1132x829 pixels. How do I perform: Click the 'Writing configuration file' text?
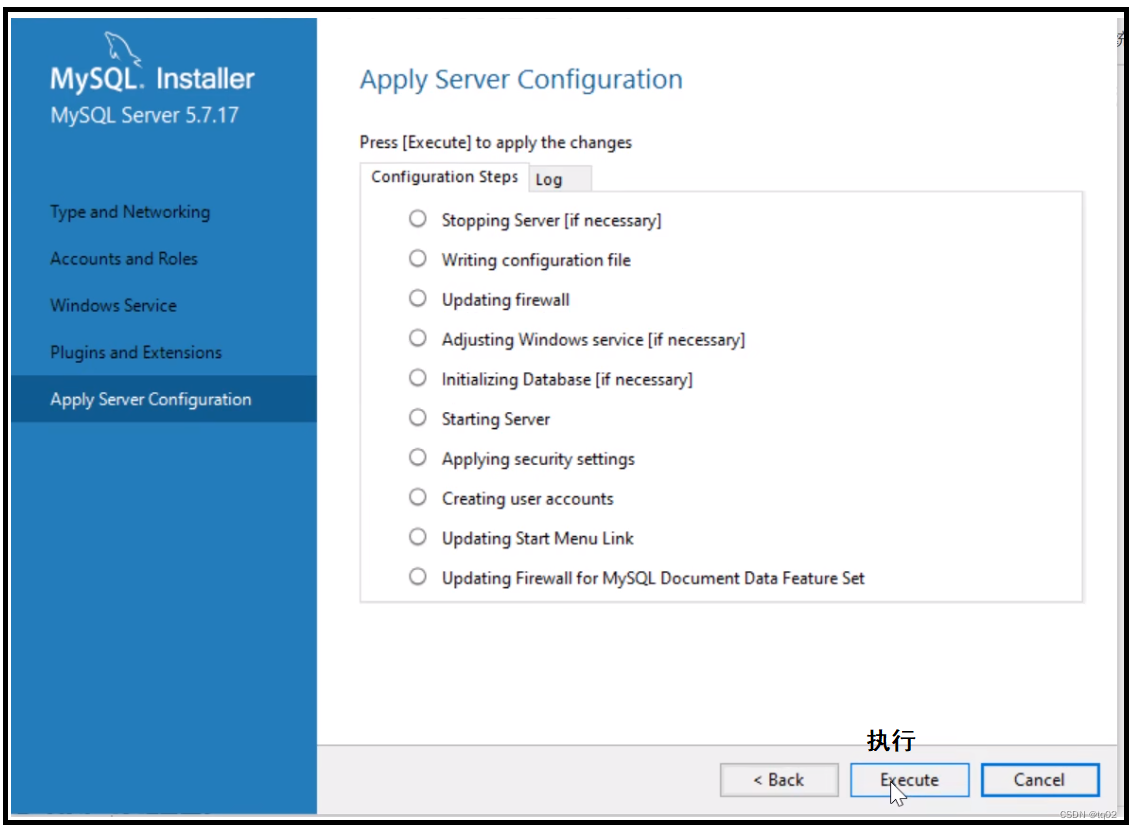pos(536,260)
